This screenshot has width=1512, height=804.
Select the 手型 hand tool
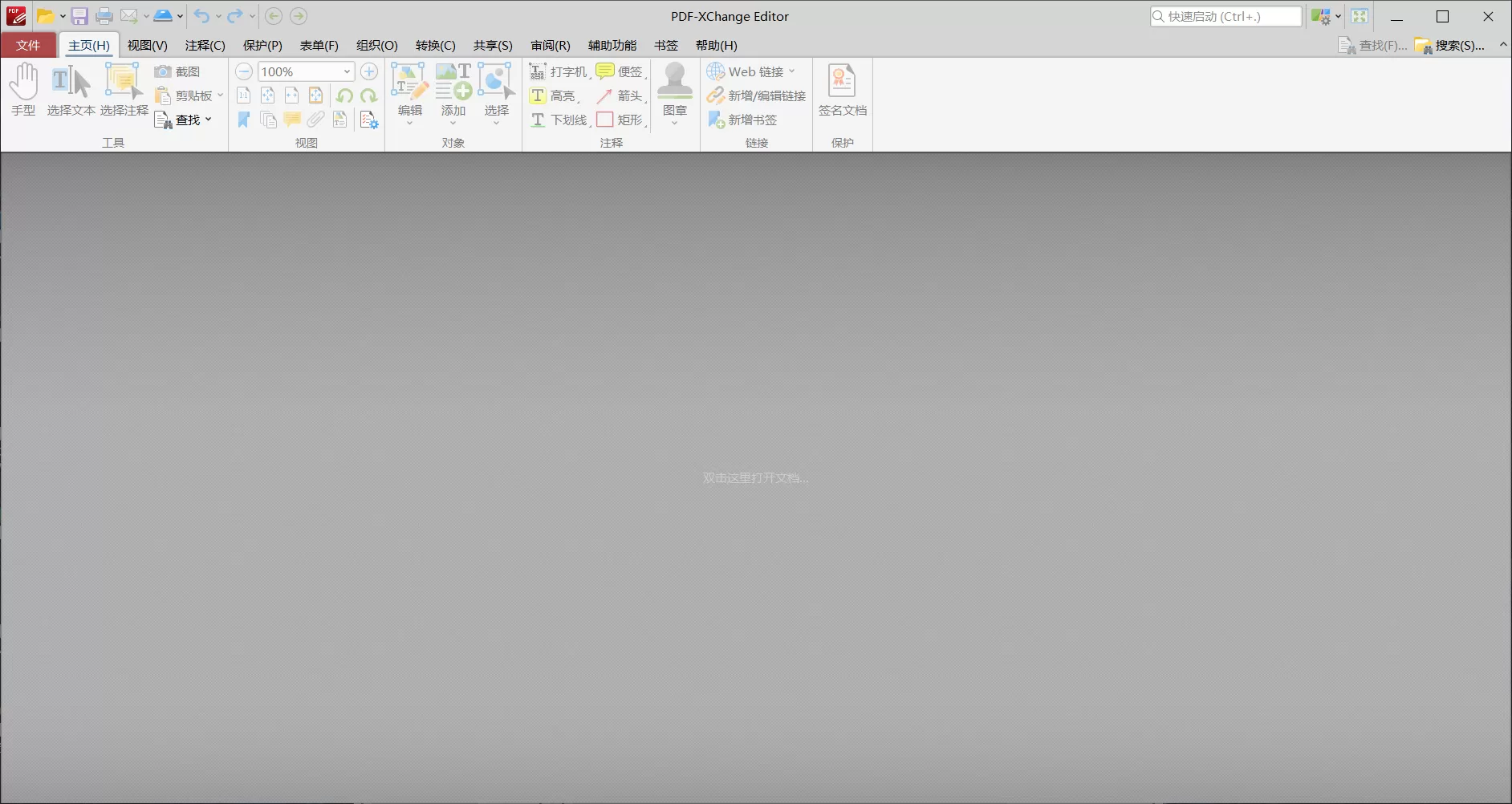[x=23, y=88]
